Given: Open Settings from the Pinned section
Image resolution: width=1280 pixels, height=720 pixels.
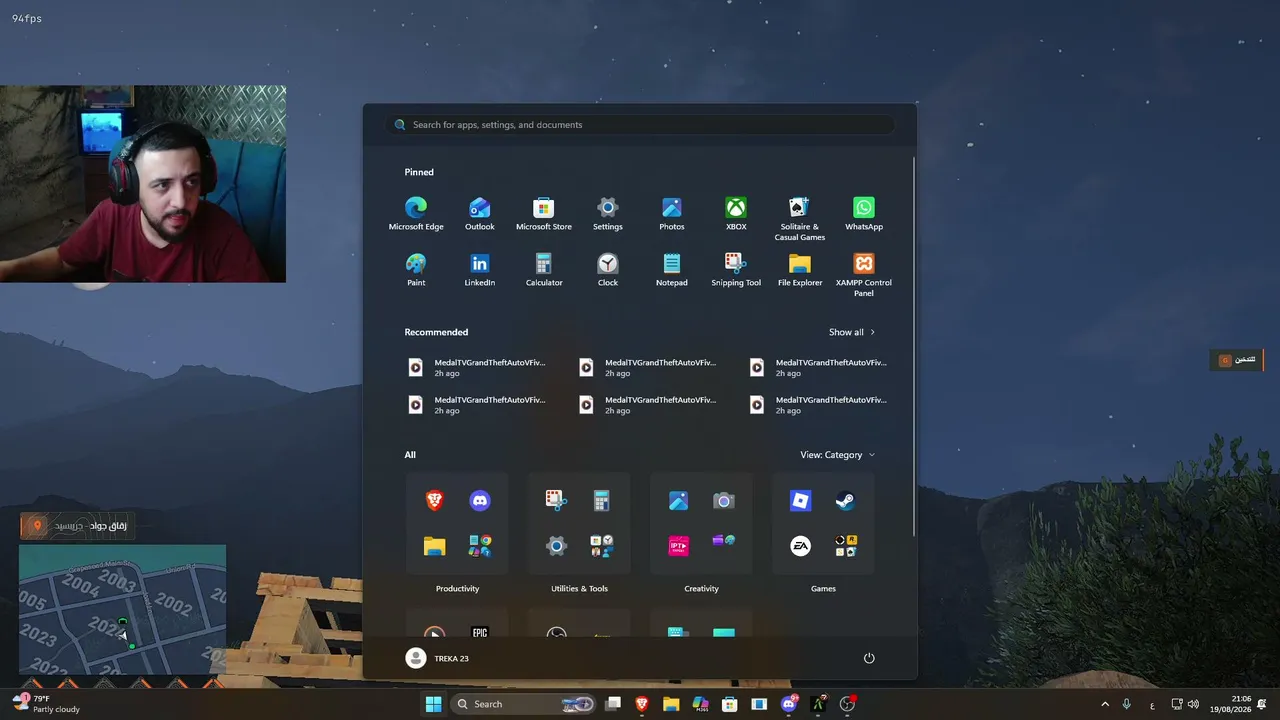Looking at the screenshot, I should coord(608,213).
